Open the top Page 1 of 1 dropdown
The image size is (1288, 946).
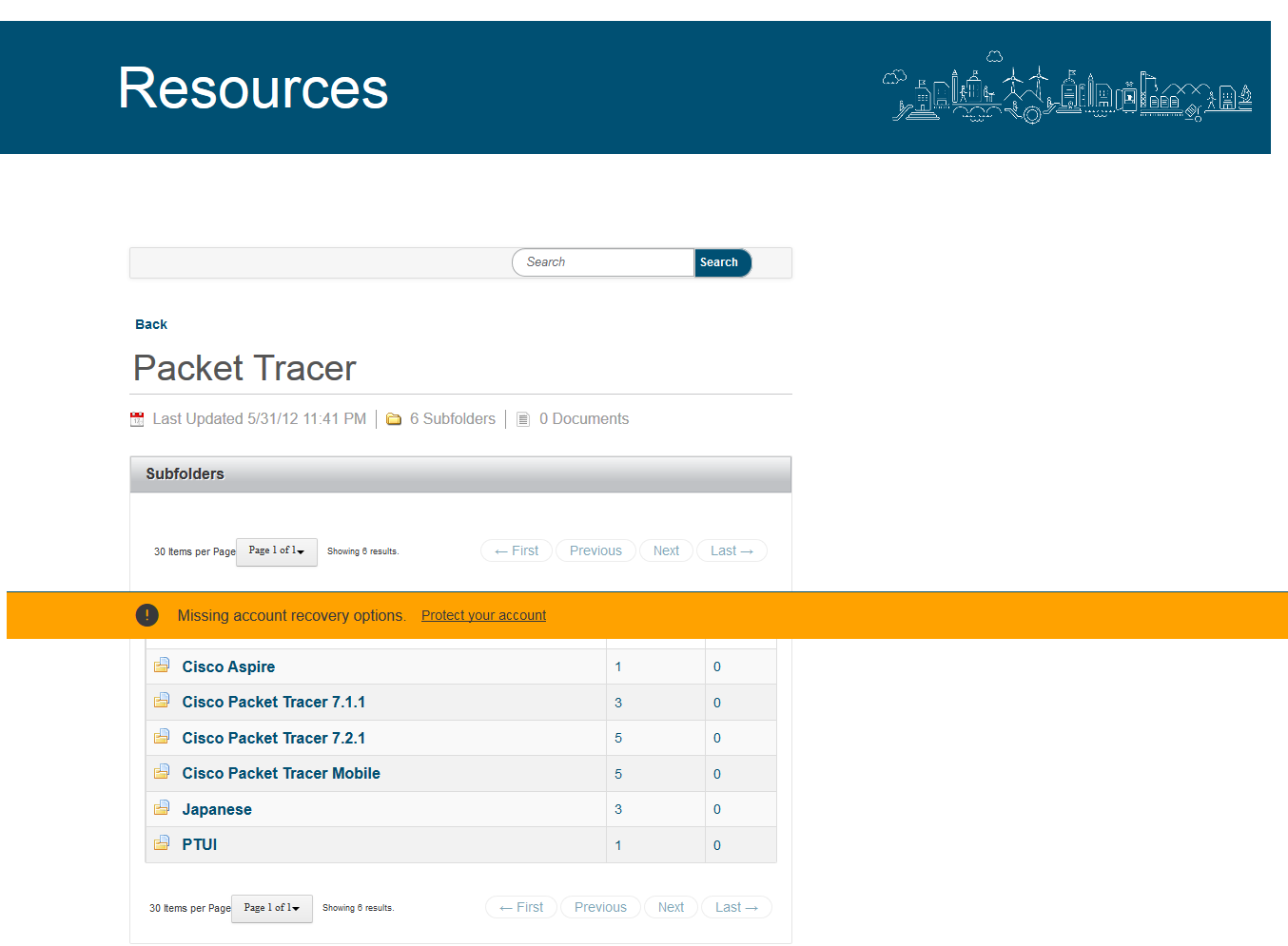point(277,551)
